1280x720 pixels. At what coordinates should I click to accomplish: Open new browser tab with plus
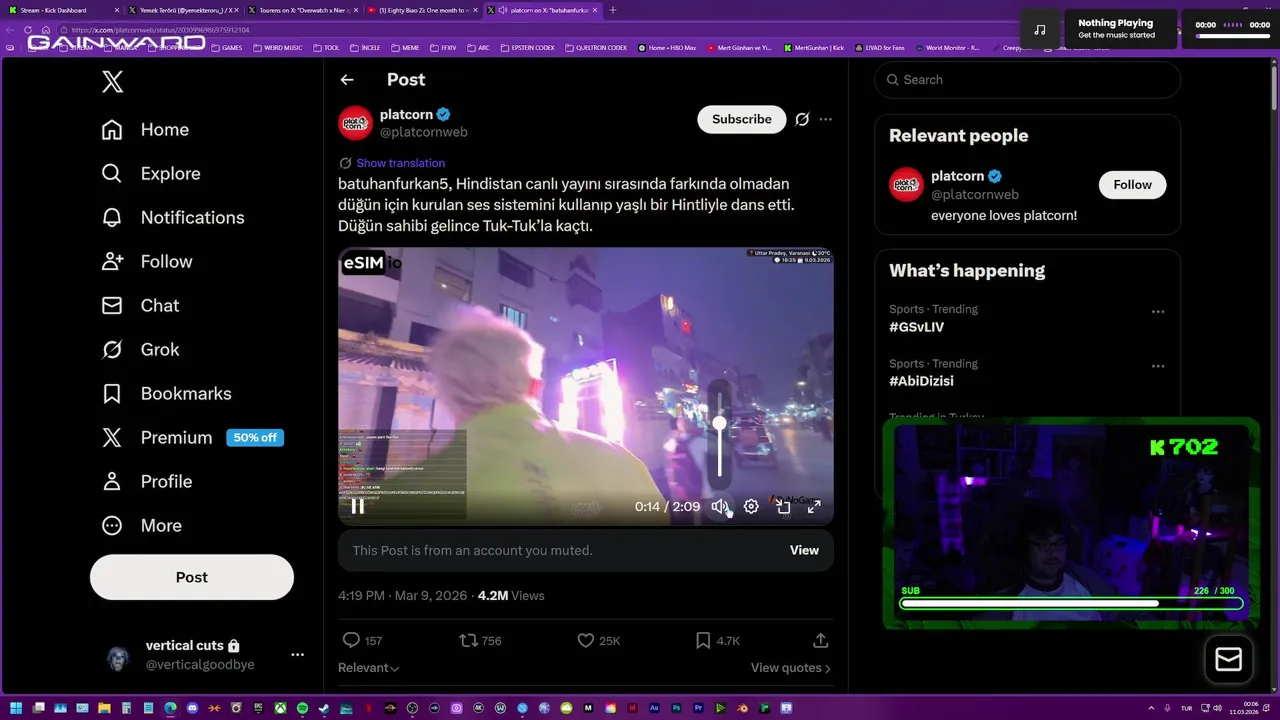(613, 10)
